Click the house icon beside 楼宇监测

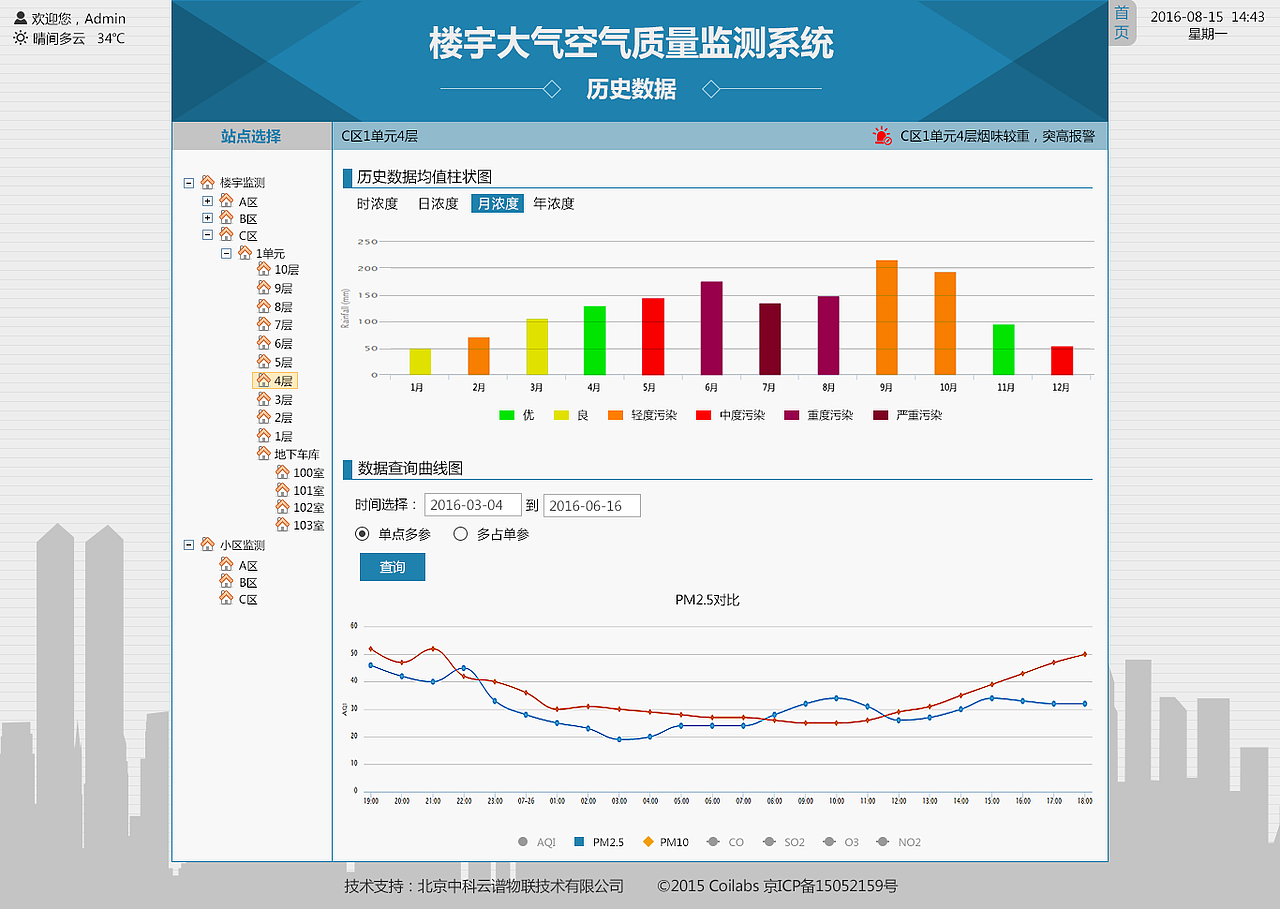(207, 182)
